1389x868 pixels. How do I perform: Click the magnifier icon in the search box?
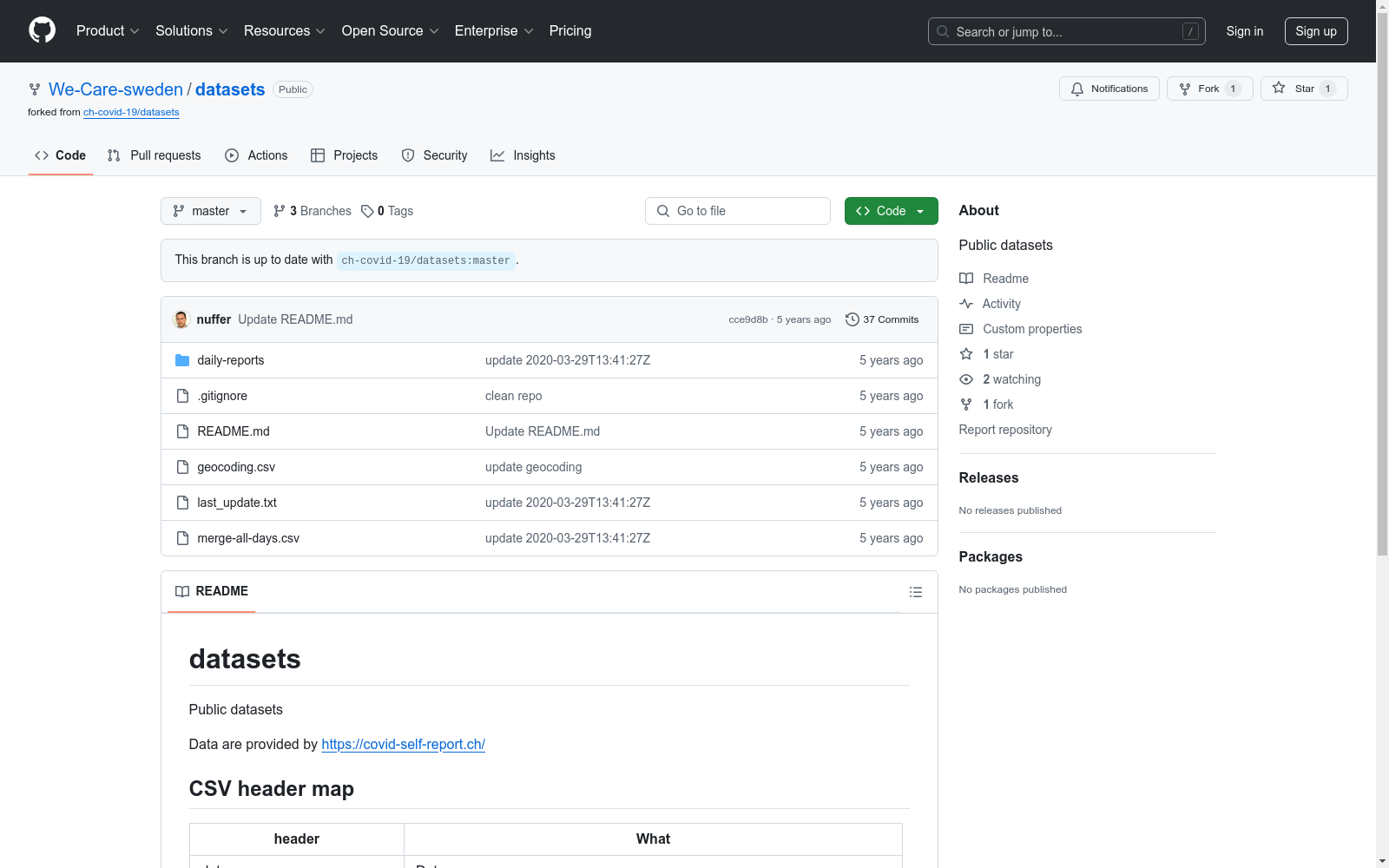pyautogui.click(x=943, y=31)
